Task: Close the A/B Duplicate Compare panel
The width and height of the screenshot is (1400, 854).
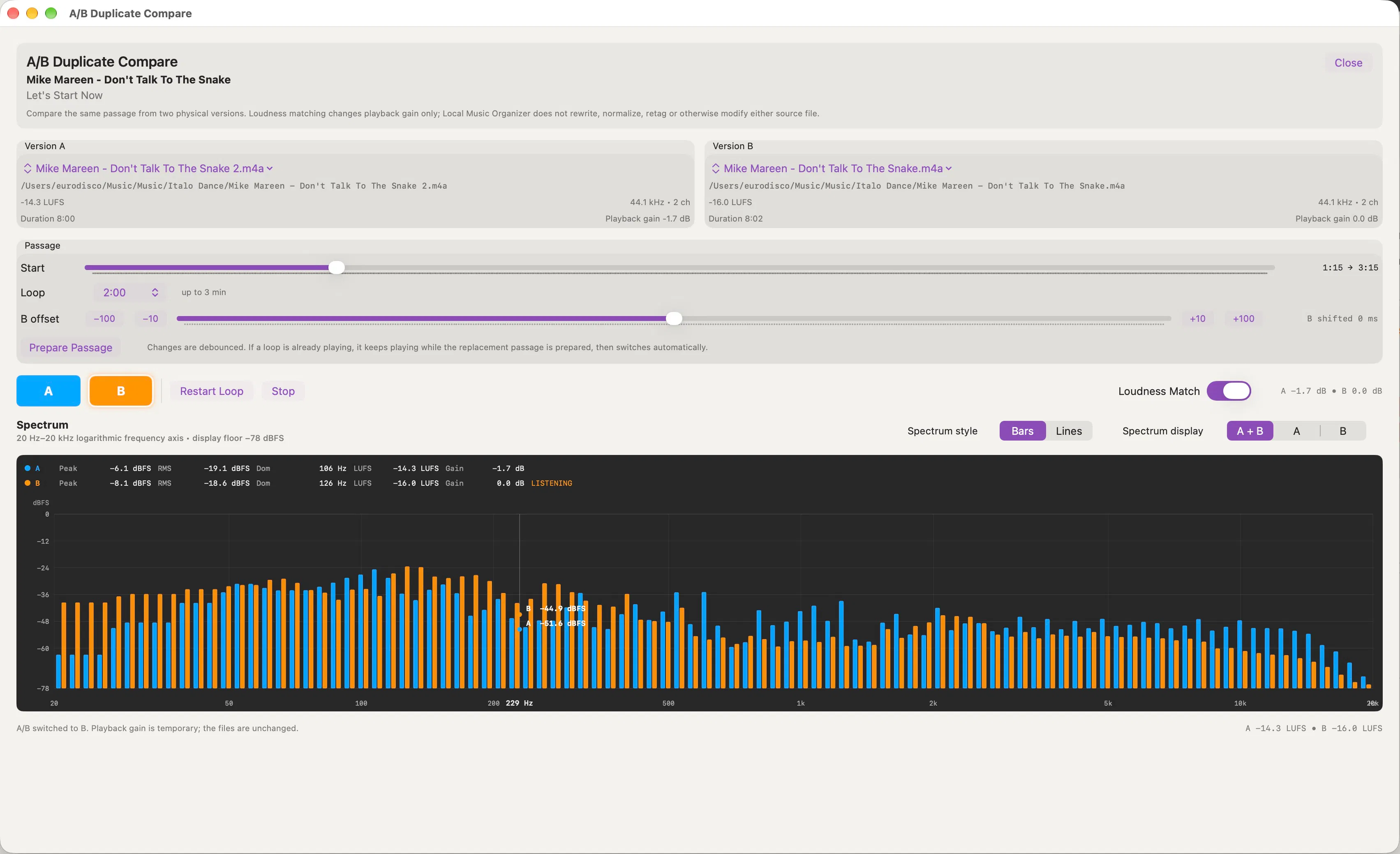Action: (1348, 62)
